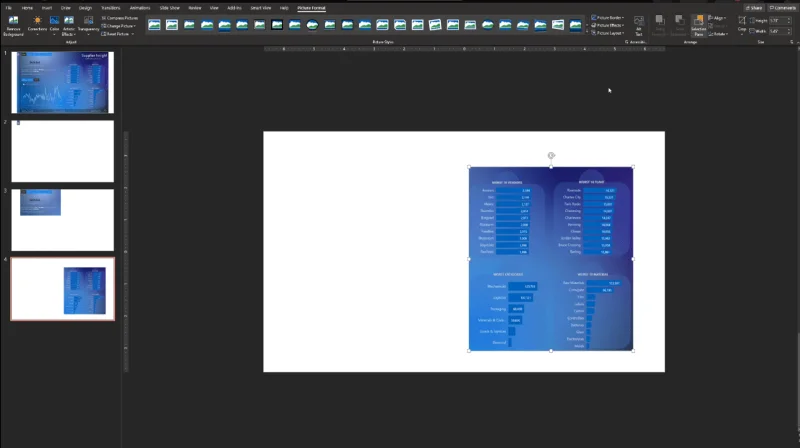
Task: Expand the Picture Styles gallery more arrow
Action: (587, 33)
